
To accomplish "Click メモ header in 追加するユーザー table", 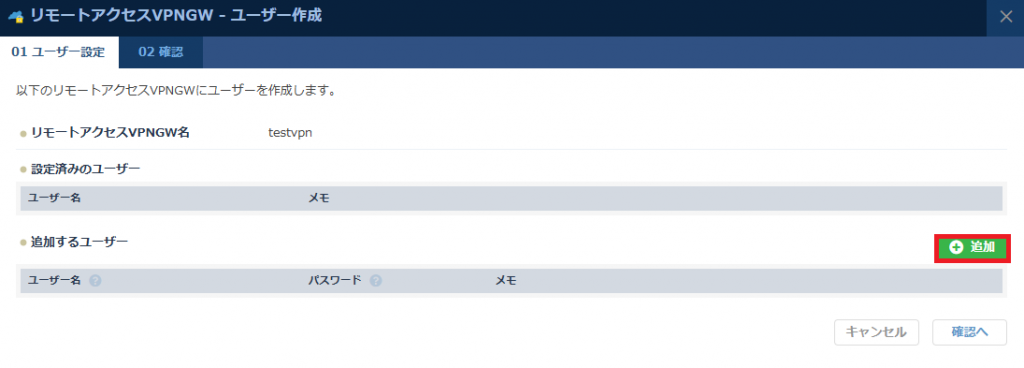I will 505,281.
